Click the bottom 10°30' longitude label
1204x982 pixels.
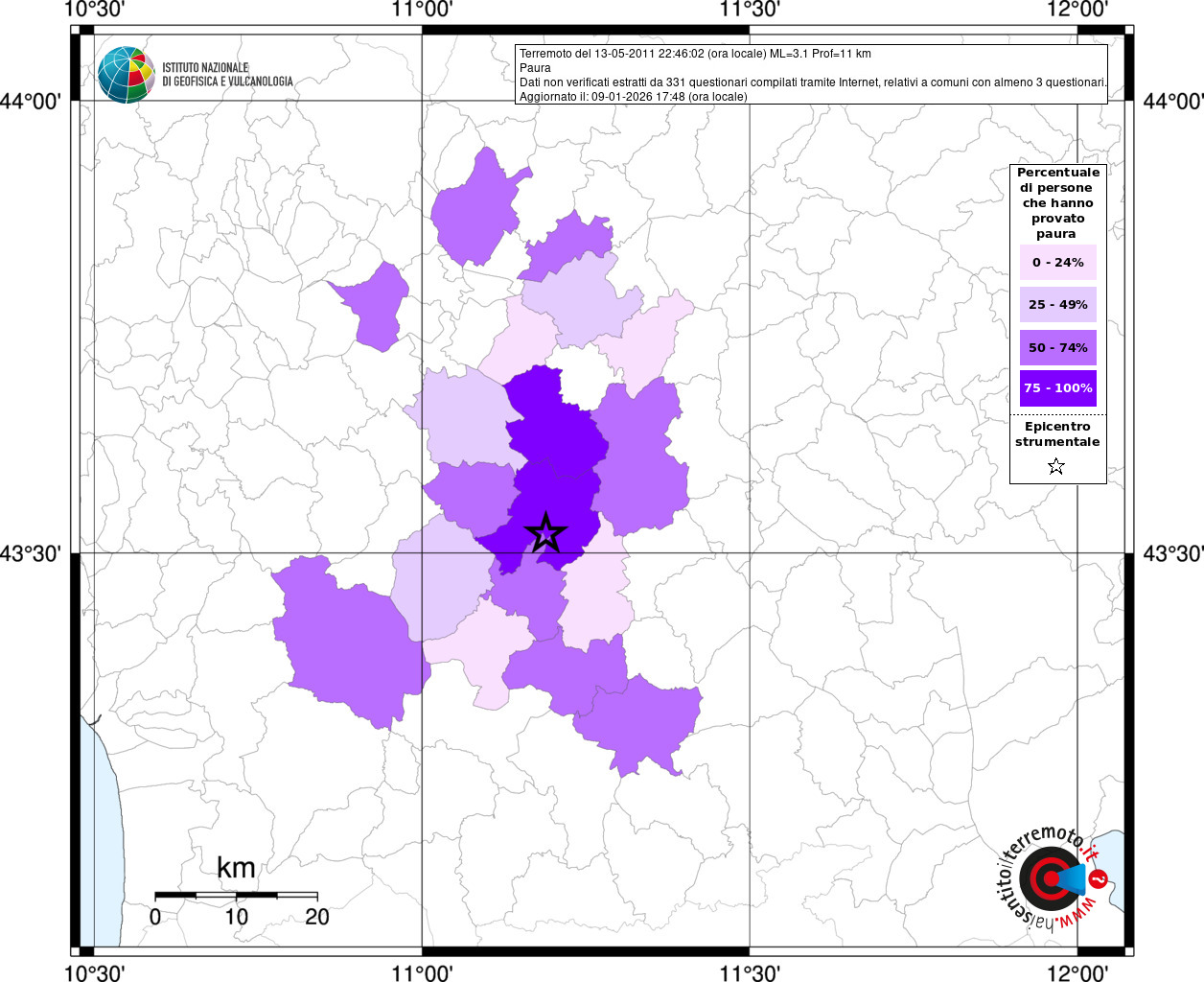[x=94, y=972]
